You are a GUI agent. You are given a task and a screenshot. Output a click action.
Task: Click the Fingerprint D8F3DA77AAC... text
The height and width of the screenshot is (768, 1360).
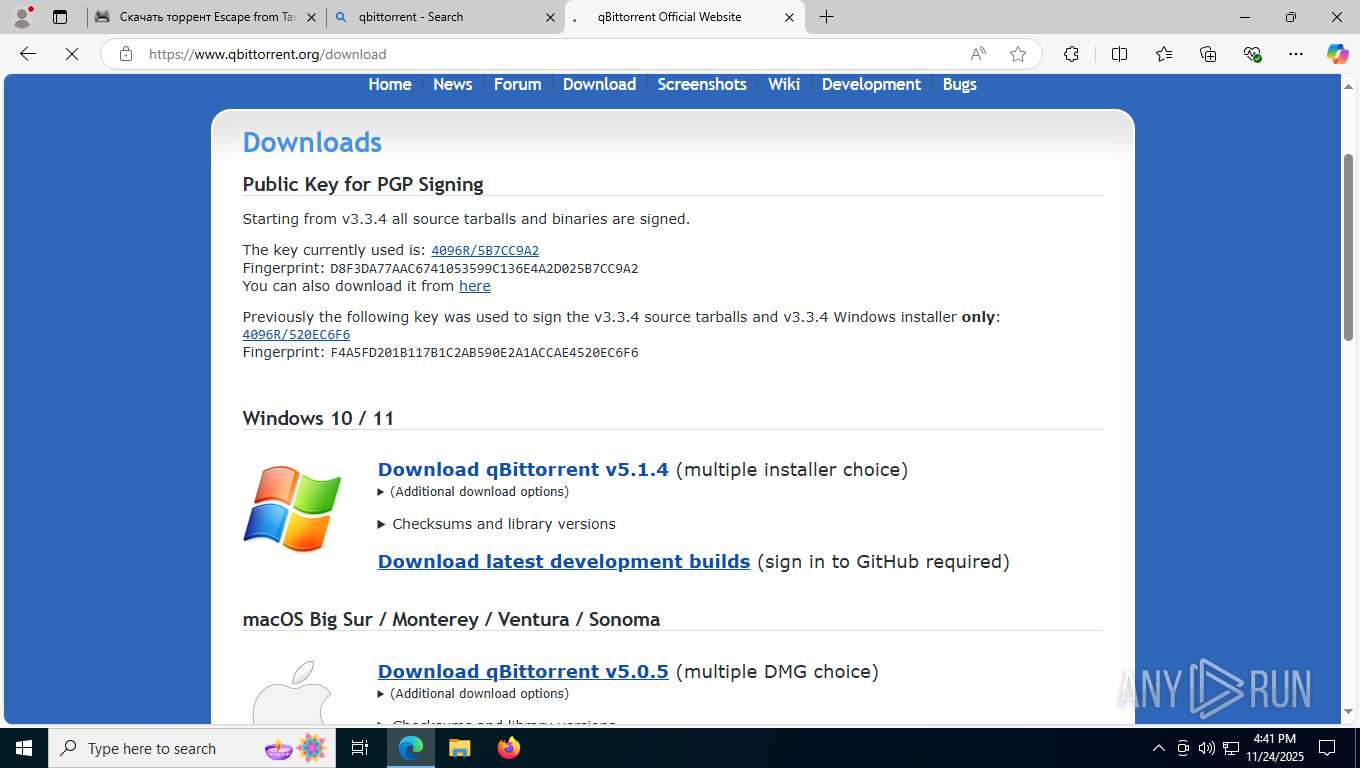[x=440, y=268]
